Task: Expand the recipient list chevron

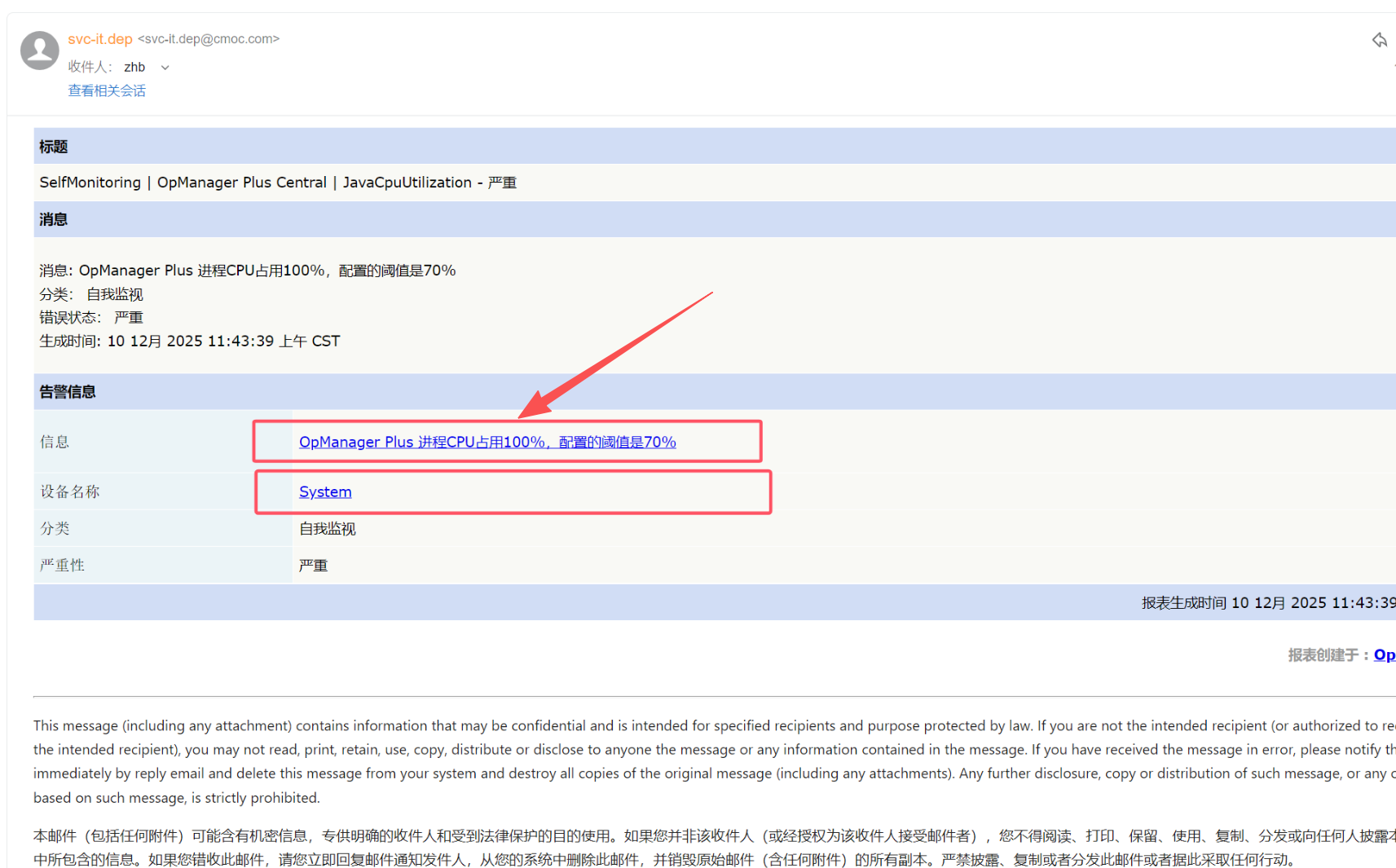Action: pos(165,68)
